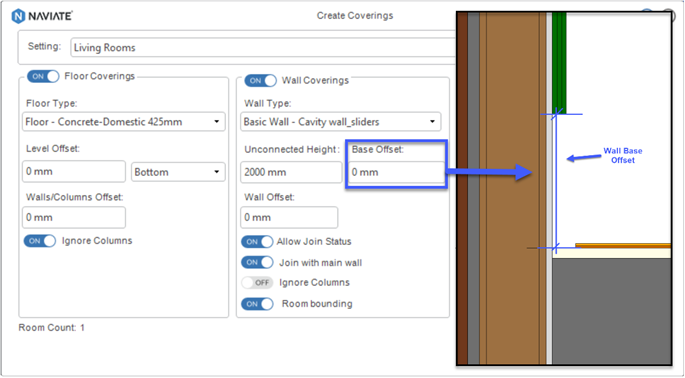Image resolution: width=685 pixels, height=378 pixels.
Task: Toggle the Wall Coverings switch
Action: [x=260, y=81]
